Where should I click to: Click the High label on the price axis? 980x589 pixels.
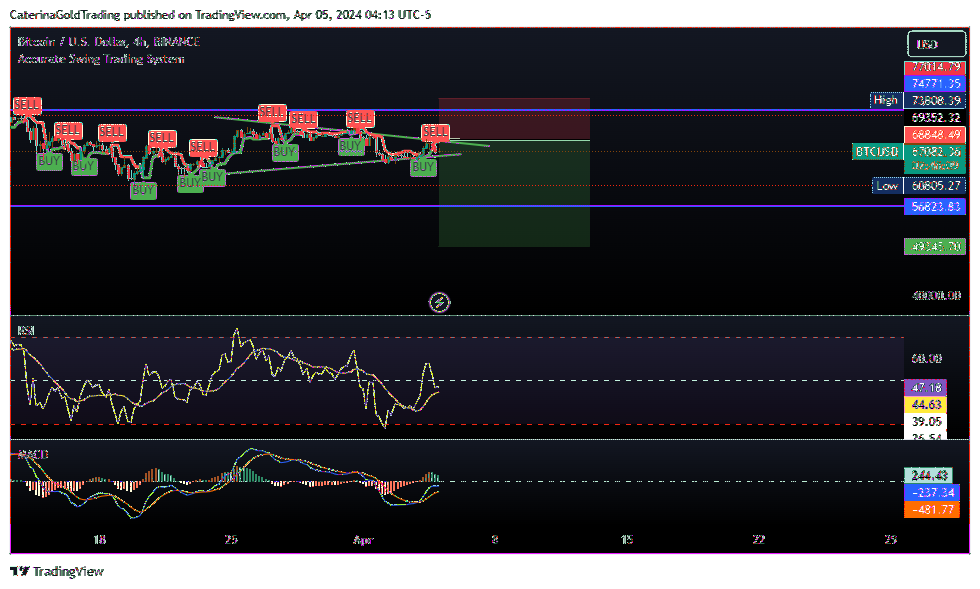click(x=886, y=100)
